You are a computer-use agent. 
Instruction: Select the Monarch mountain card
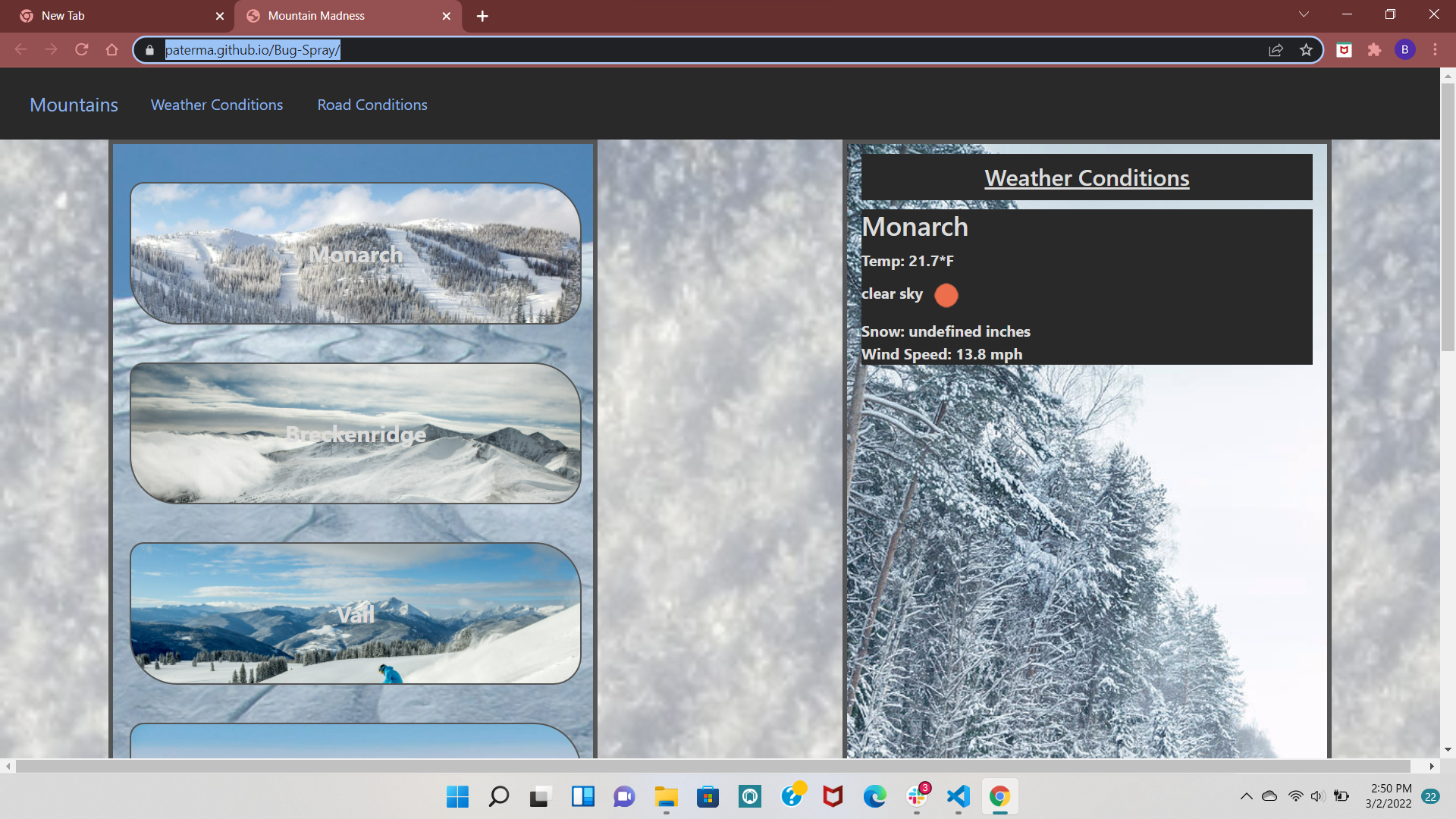coord(356,253)
